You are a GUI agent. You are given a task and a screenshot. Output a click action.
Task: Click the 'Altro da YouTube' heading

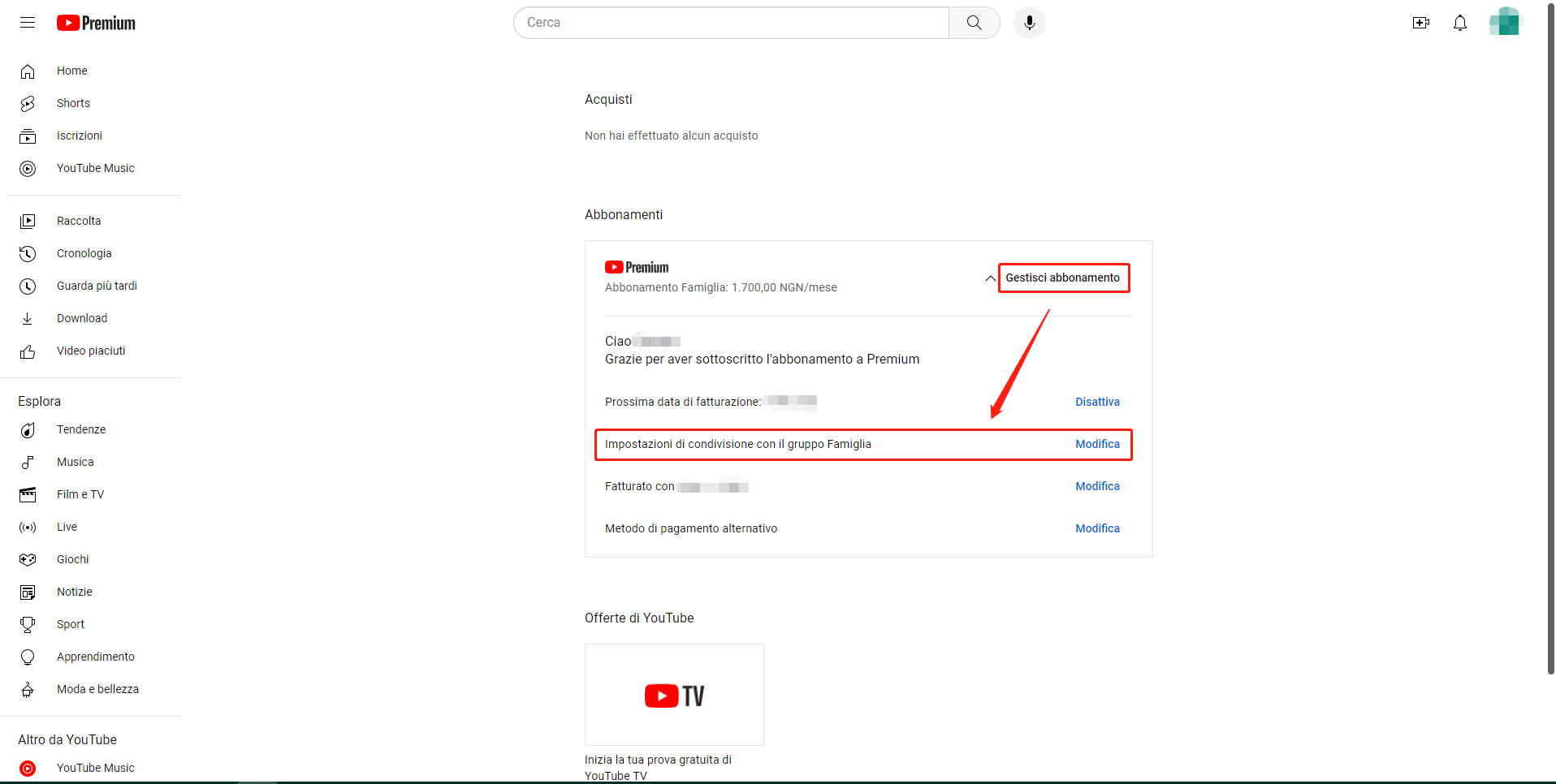pyautogui.click(x=67, y=739)
